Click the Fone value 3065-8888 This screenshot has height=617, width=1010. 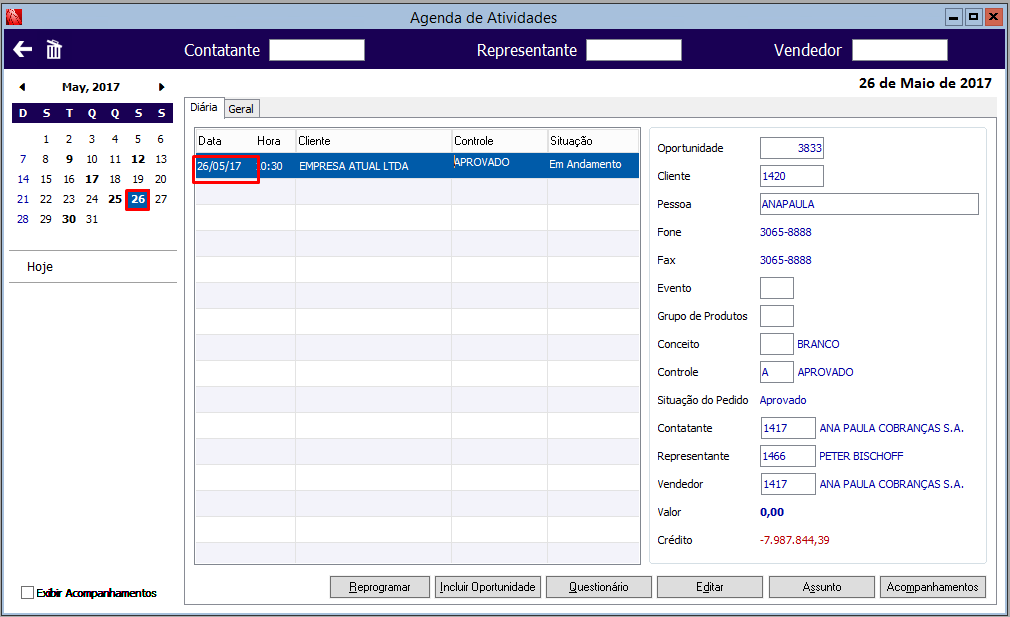785,232
